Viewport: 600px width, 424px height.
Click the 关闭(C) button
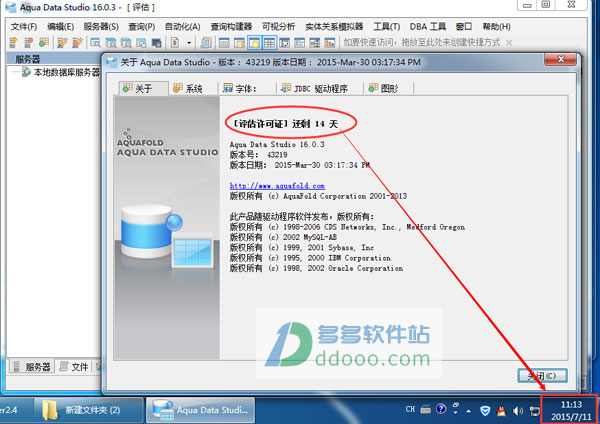click(542, 376)
